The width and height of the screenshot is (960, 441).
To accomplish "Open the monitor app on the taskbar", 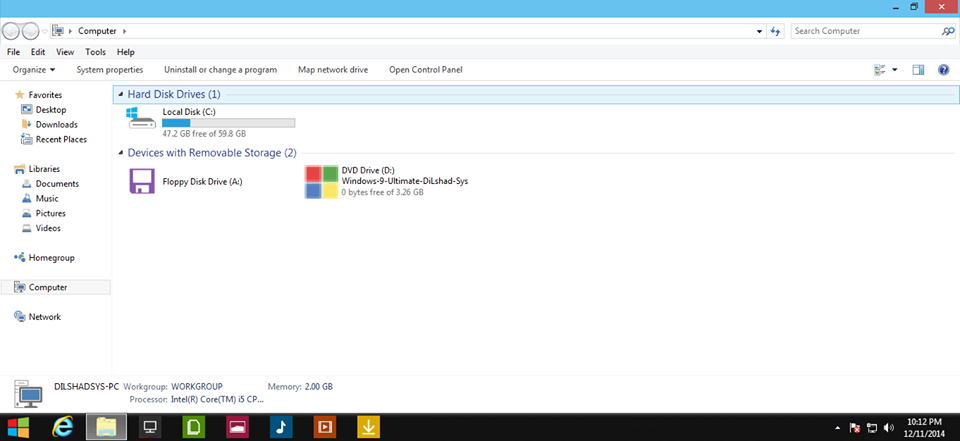I will 149,426.
